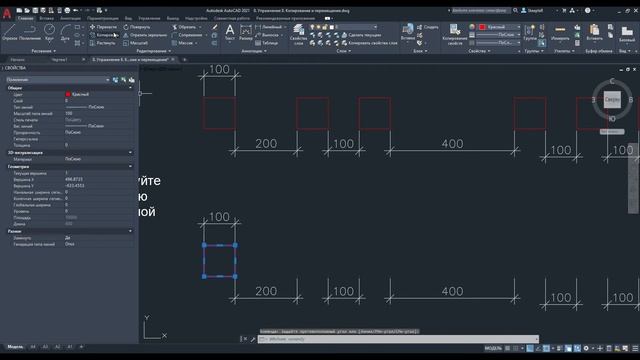Click Make Current (Сделать текущим) button
640x360 pixels.
pos(361,35)
